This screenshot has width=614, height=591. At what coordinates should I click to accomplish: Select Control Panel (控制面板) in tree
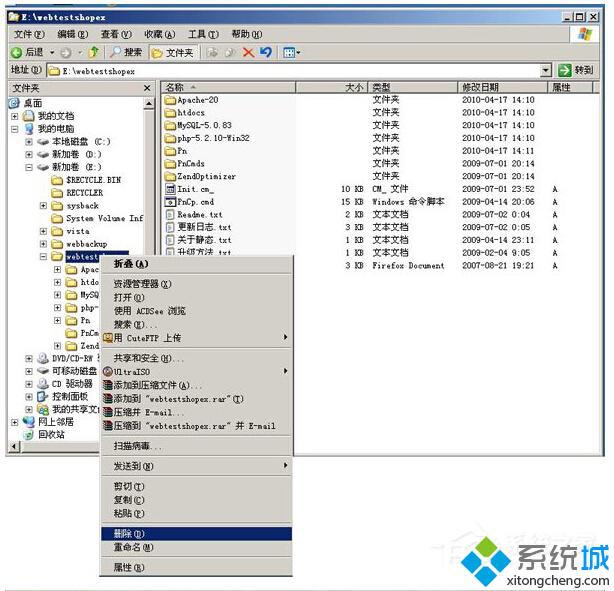point(63,396)
